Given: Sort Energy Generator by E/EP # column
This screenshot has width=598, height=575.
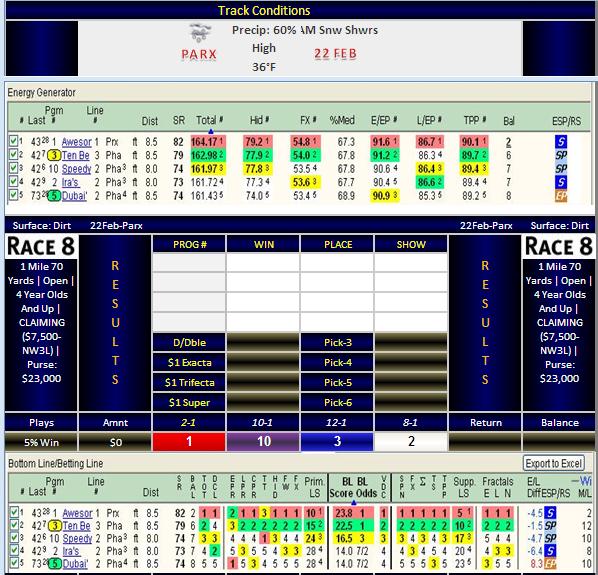Looking at the screenshot, I should pyautogui.click(x=384, y=120).
